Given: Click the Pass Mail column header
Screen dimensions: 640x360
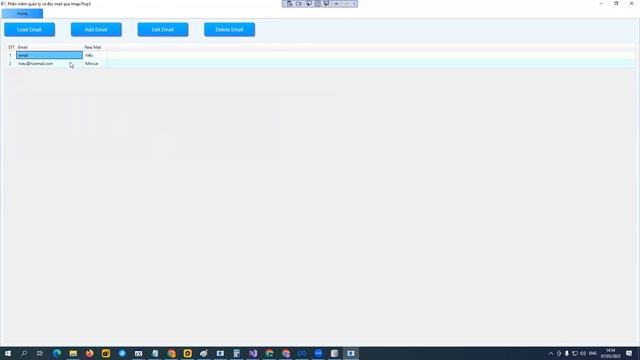Looking at the screenshot, I should tap(93, 47).
